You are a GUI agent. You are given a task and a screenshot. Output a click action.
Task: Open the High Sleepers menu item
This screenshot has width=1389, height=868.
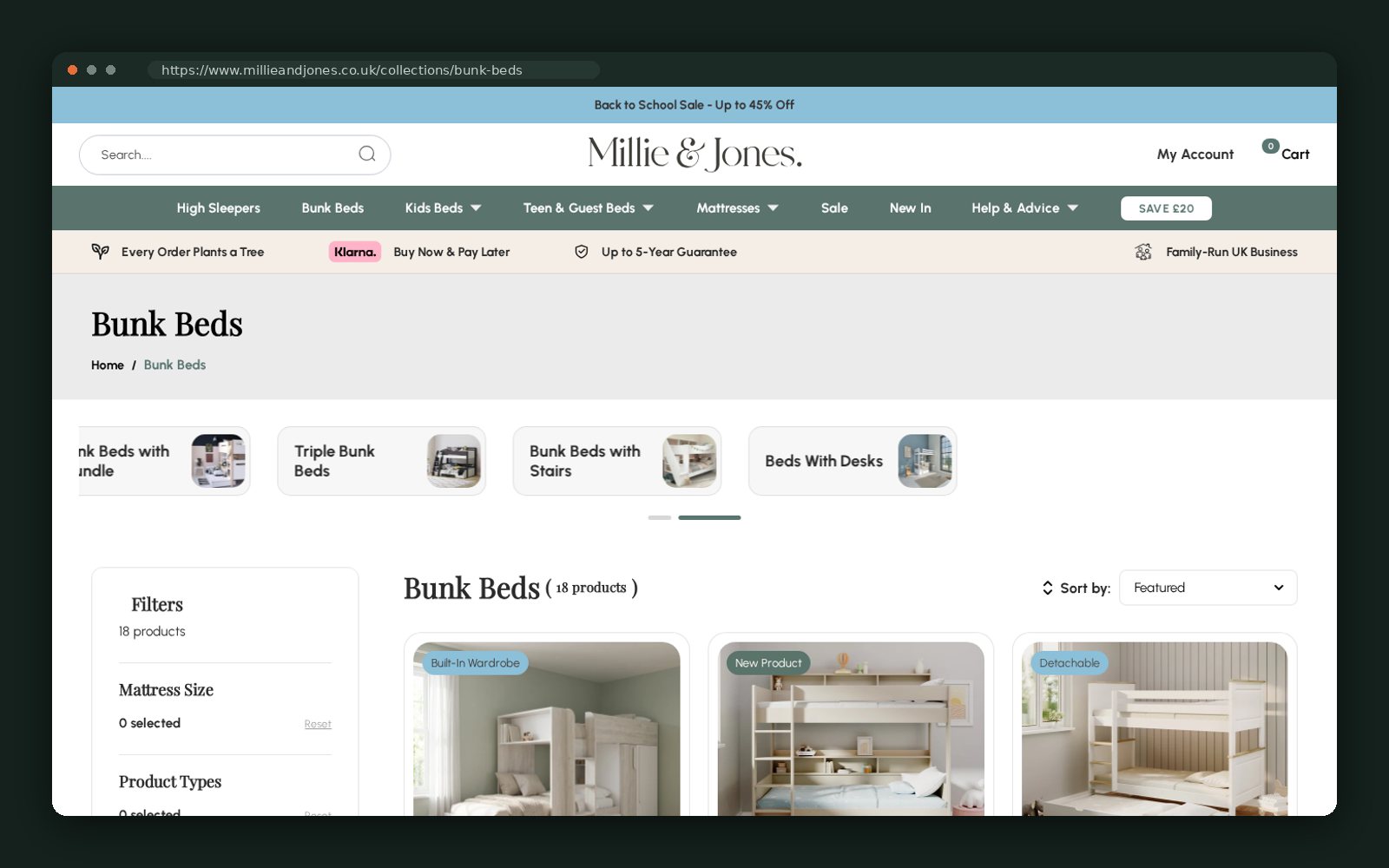[x=219, y=208]
